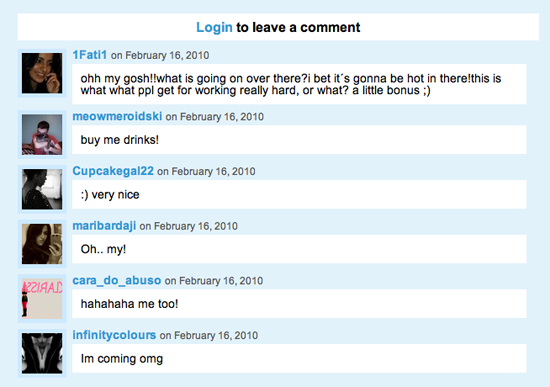Image resolution: width=550 pixels, height=387 pixels.
Task: Click the ':) very nice' comment box
Action: tap(299, 194)
